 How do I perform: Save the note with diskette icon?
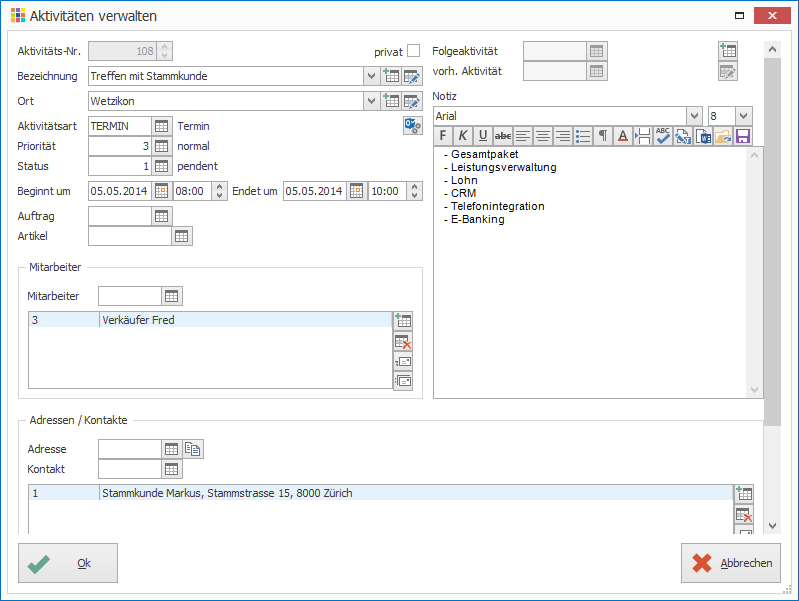[742, 136]
